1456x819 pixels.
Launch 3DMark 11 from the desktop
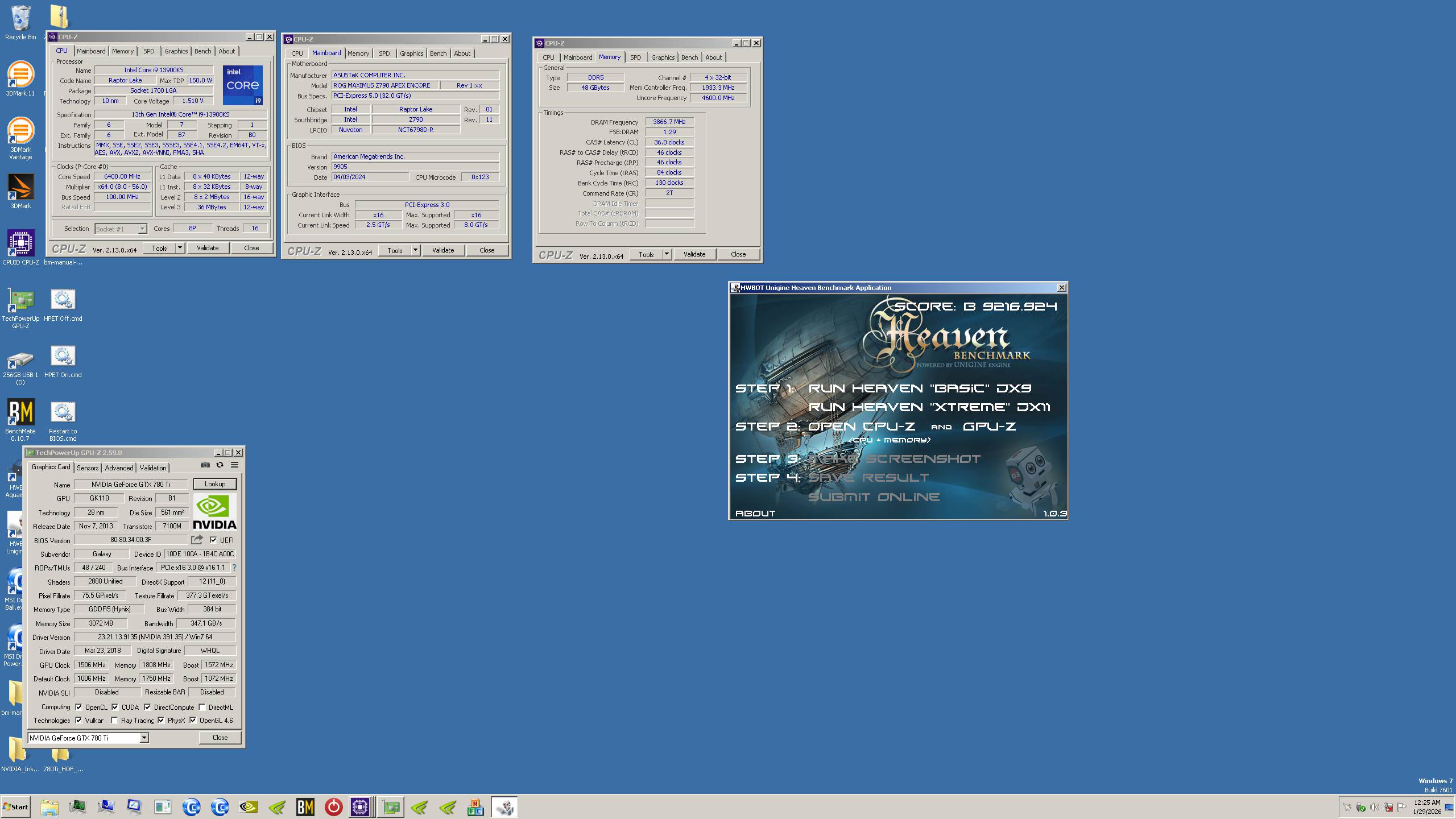pyautogui.click(x=20, y=78)
